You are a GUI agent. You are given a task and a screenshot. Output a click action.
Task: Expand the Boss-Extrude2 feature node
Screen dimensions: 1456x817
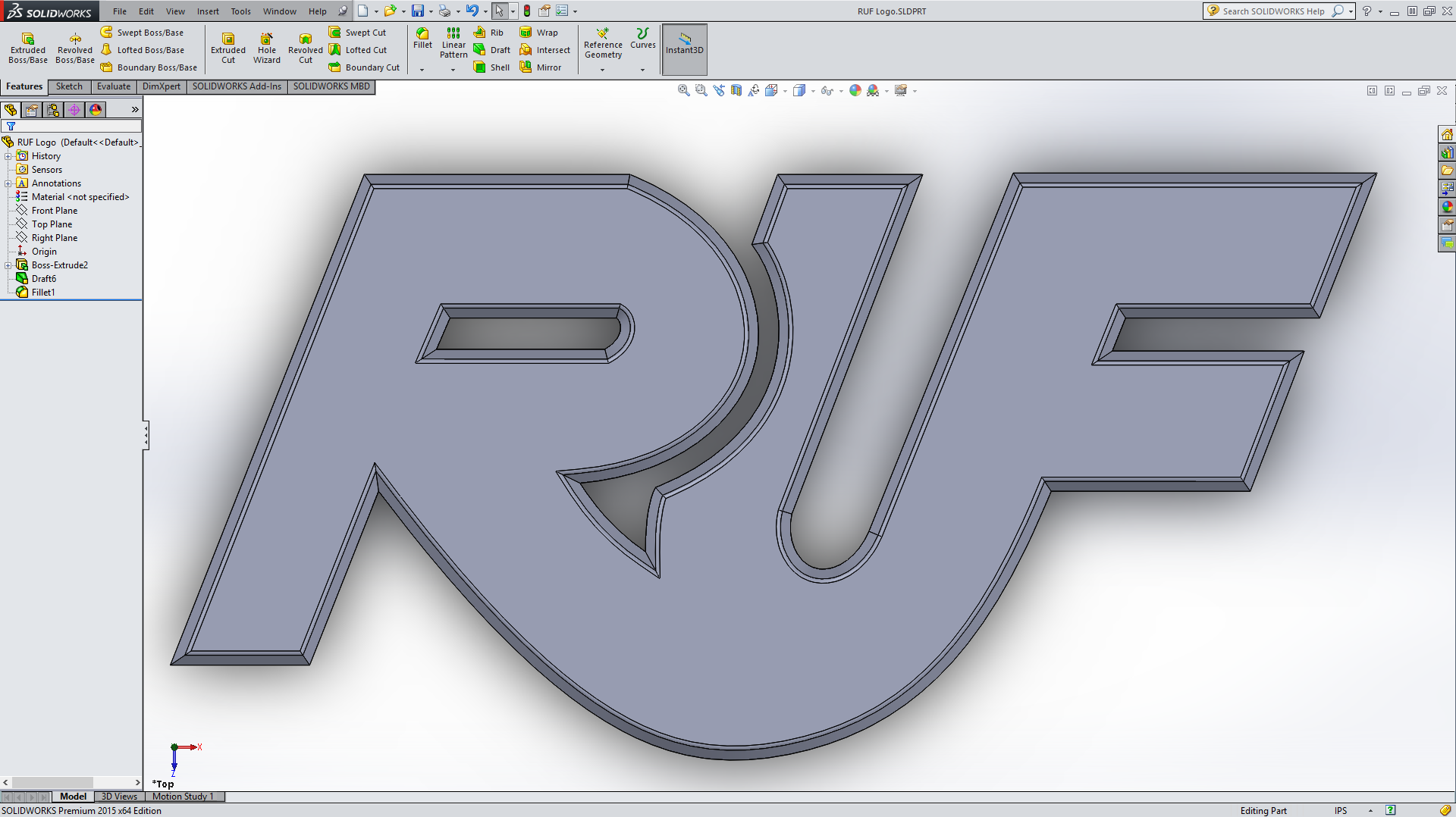8,265
